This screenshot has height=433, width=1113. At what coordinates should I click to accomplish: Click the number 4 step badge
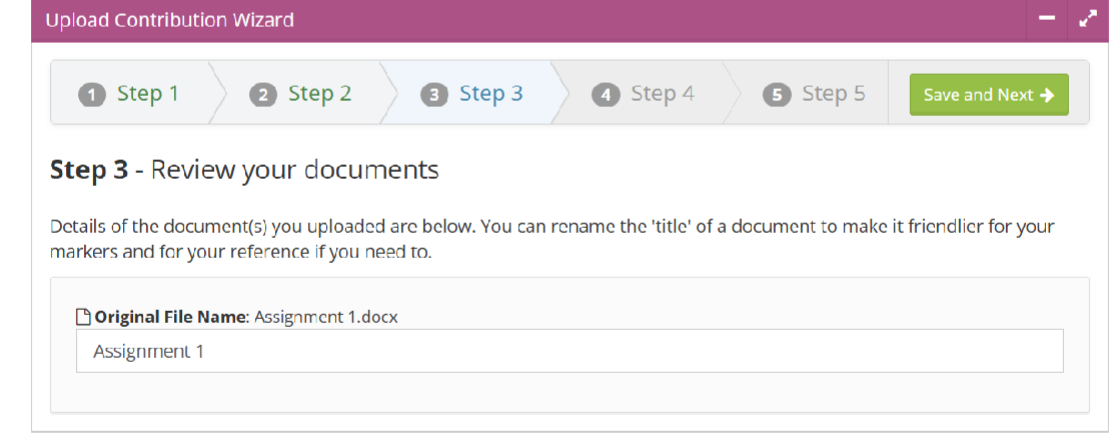tap(605, 95)
